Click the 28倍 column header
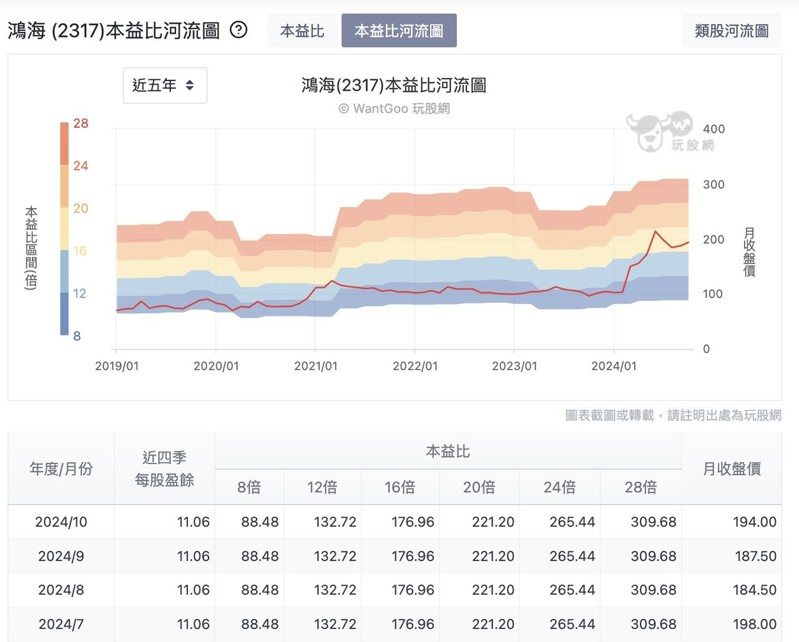Viewport: 799px width, 642px height. [x=641, y=487]
